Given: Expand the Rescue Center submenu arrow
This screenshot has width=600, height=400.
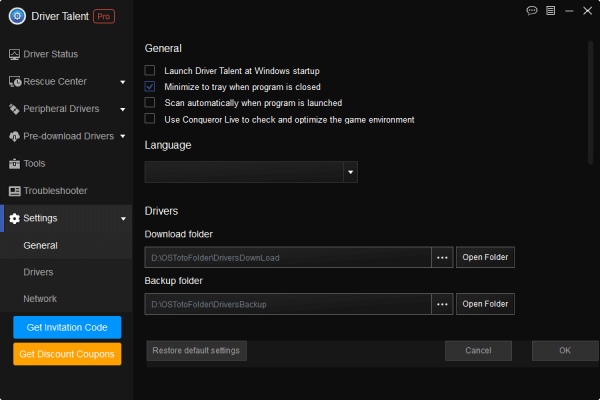Looking at the screenshot, I should click(x=122, y=82).
